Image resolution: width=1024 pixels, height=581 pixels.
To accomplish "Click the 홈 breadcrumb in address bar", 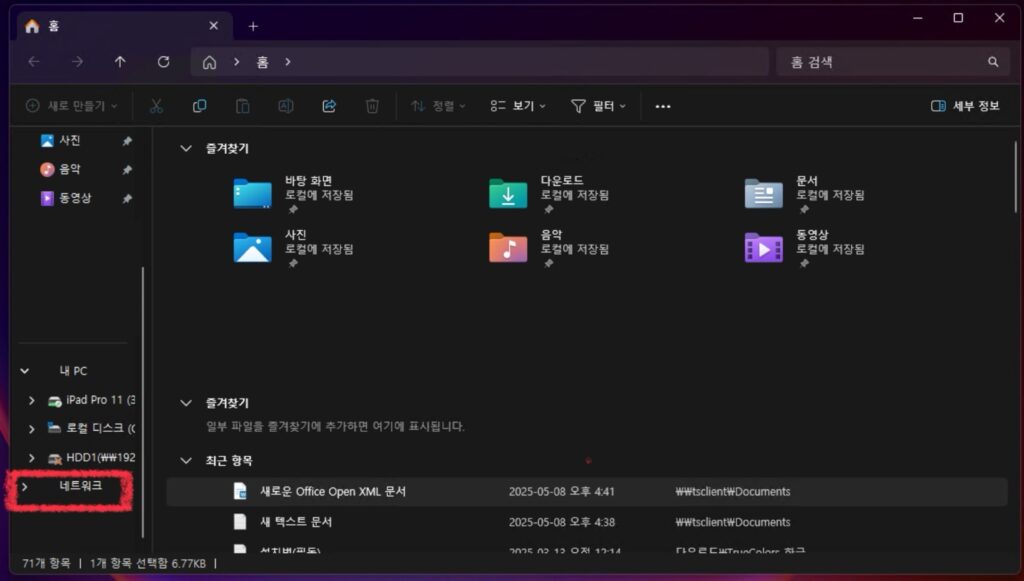I will point(263,62).
